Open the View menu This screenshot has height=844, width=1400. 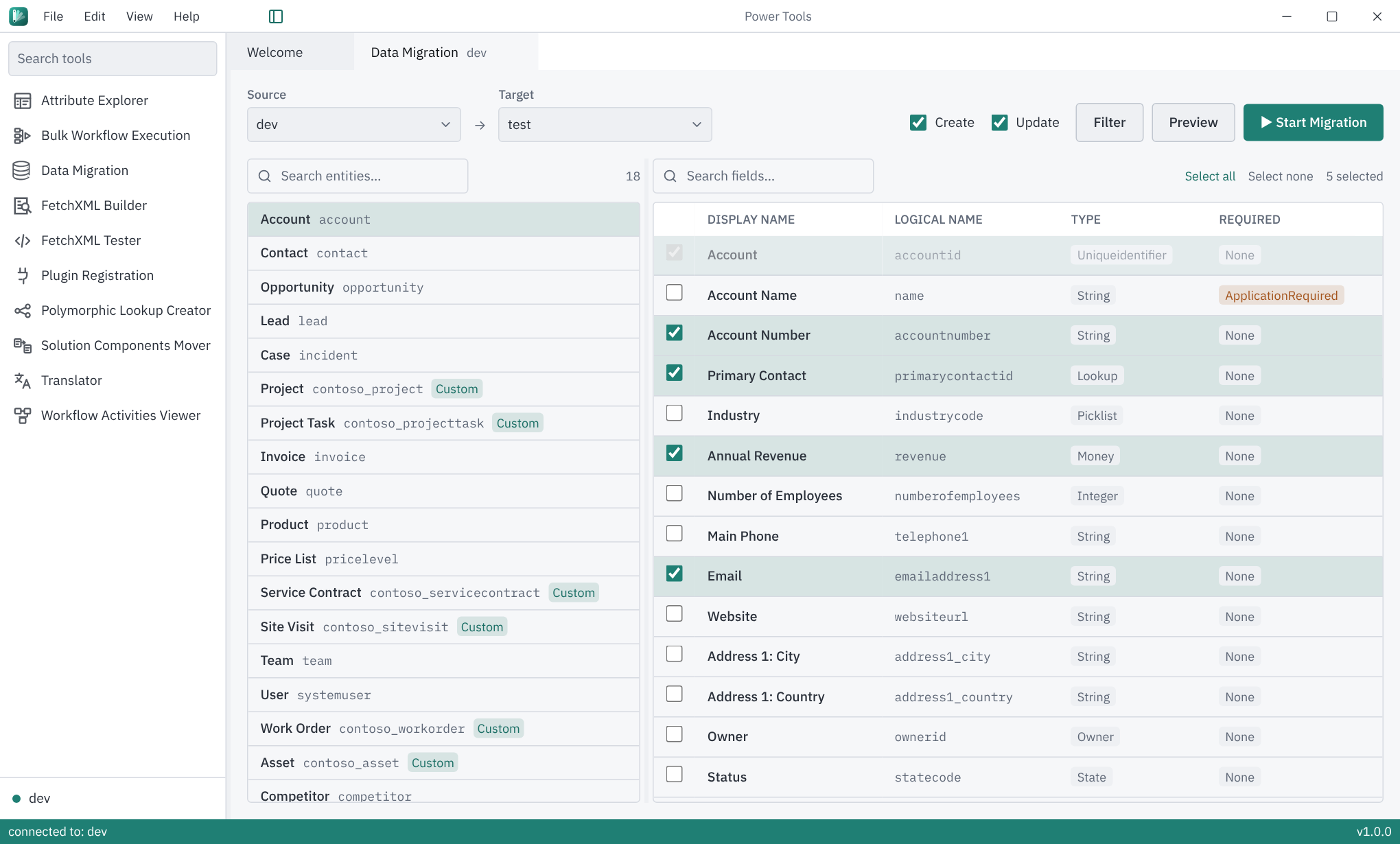[139, 16]
